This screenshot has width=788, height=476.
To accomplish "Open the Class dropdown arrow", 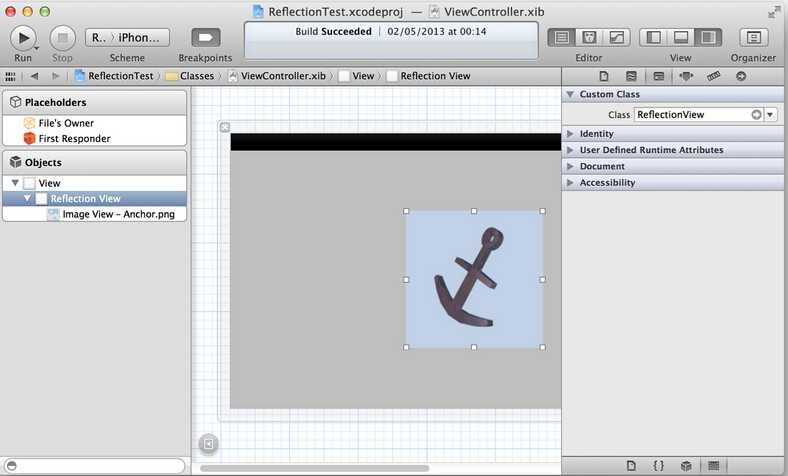I will [770, 115].
